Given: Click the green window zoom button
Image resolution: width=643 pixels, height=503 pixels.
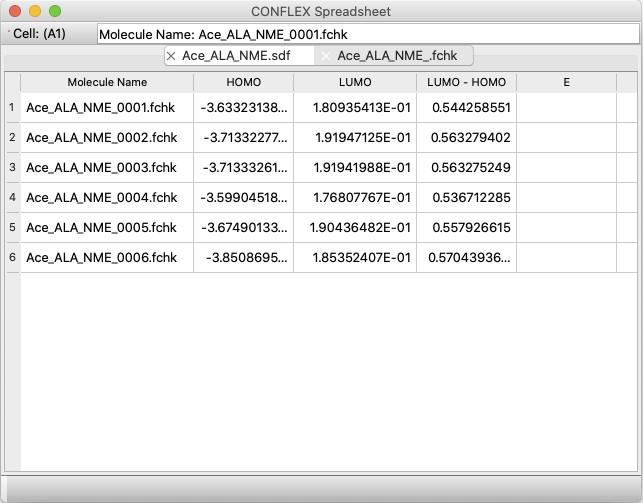Looking at the screenshot, I should 55,11.
